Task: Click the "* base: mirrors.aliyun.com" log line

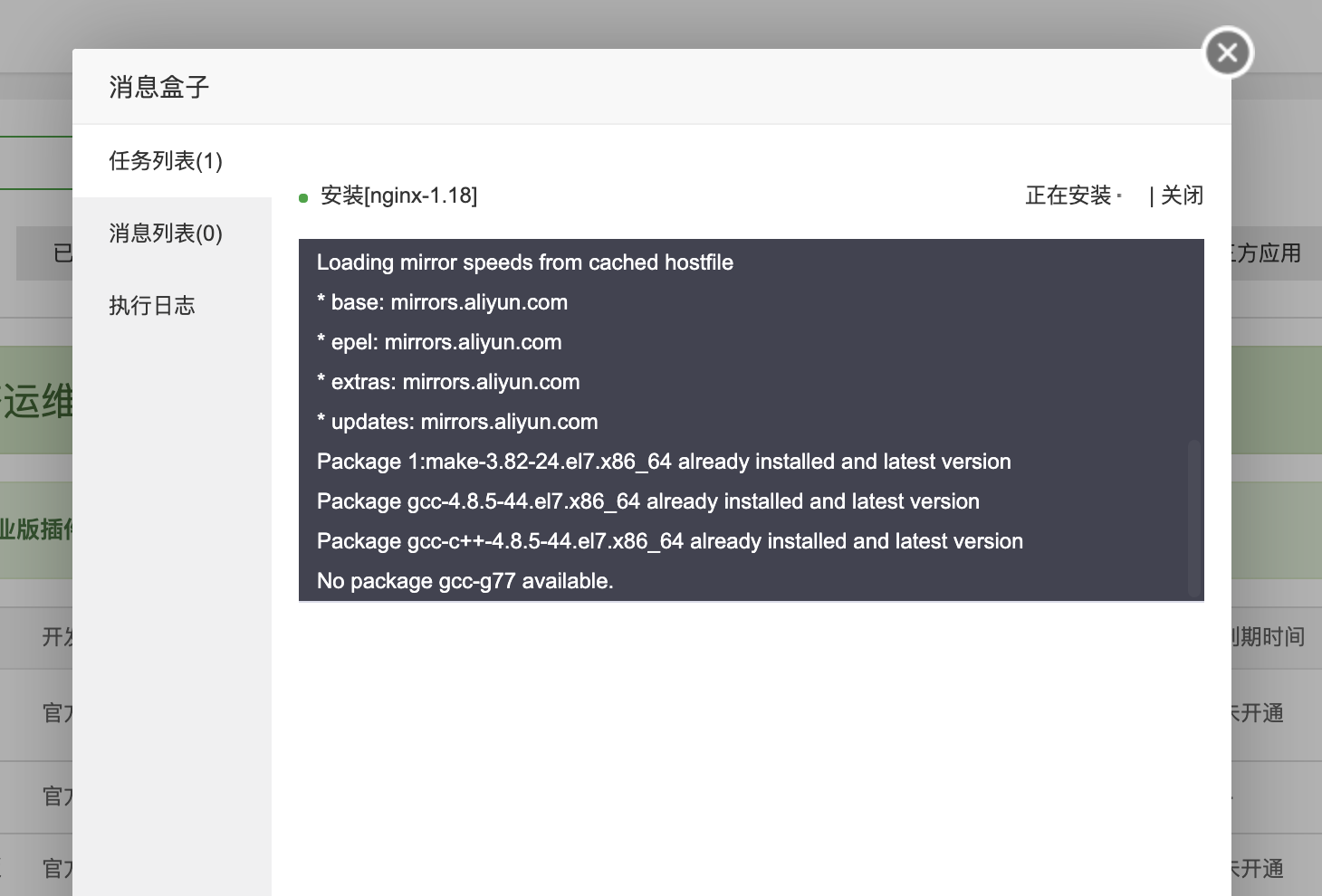Action: click(x=442, y=302)
